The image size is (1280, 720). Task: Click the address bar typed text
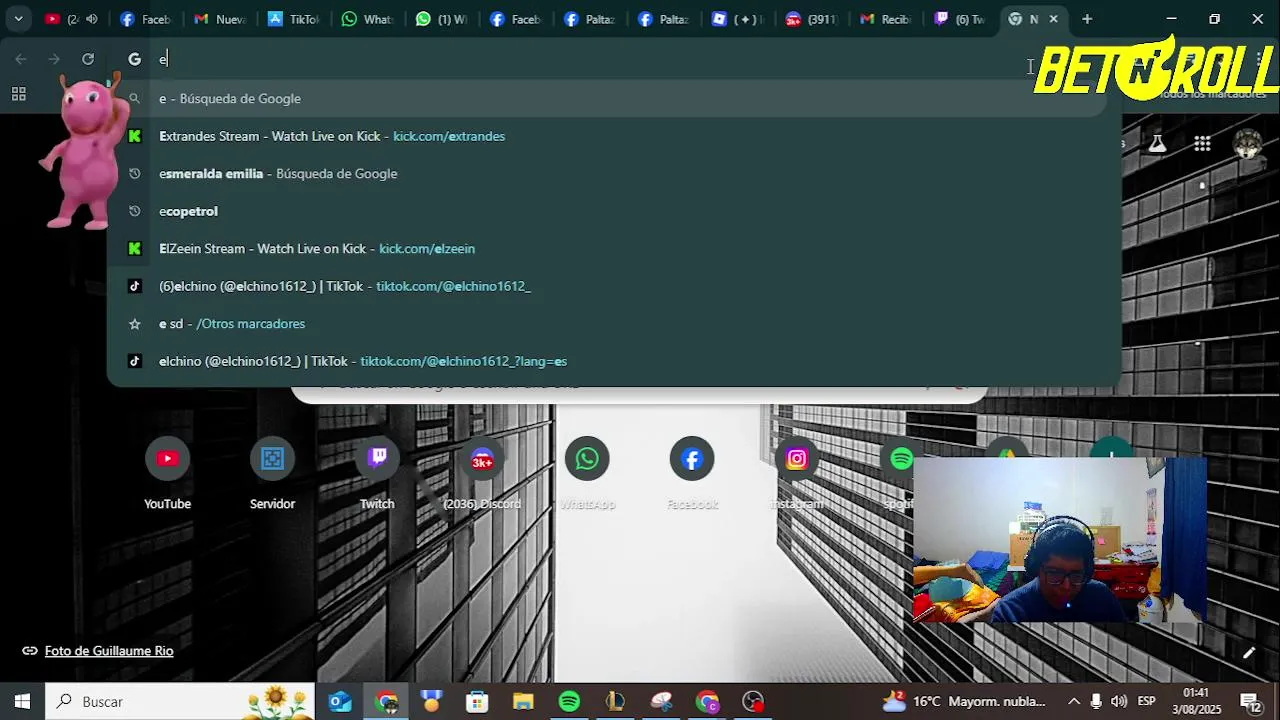point(163,59)
